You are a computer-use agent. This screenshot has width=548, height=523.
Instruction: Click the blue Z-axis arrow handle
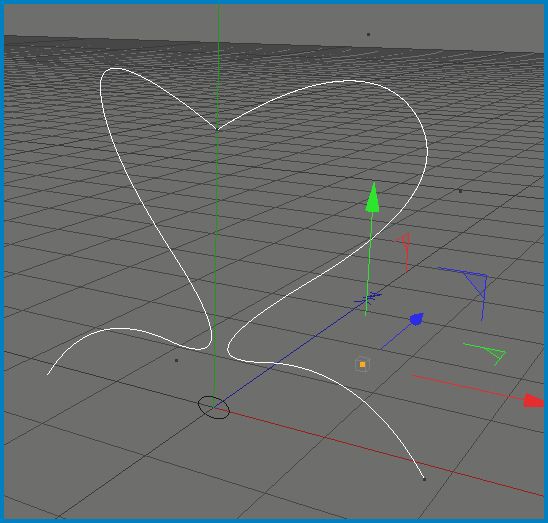coord(417,319)
